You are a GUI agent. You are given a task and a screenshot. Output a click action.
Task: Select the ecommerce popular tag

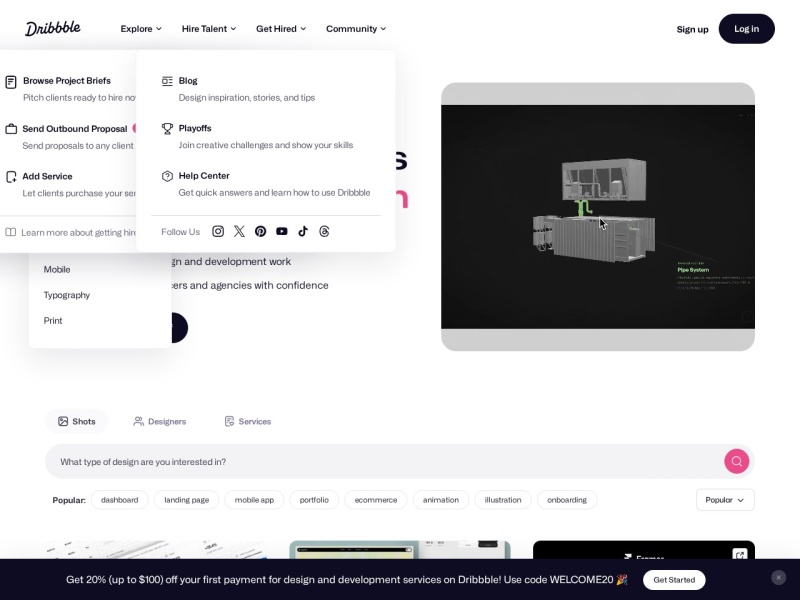[376, 500]
